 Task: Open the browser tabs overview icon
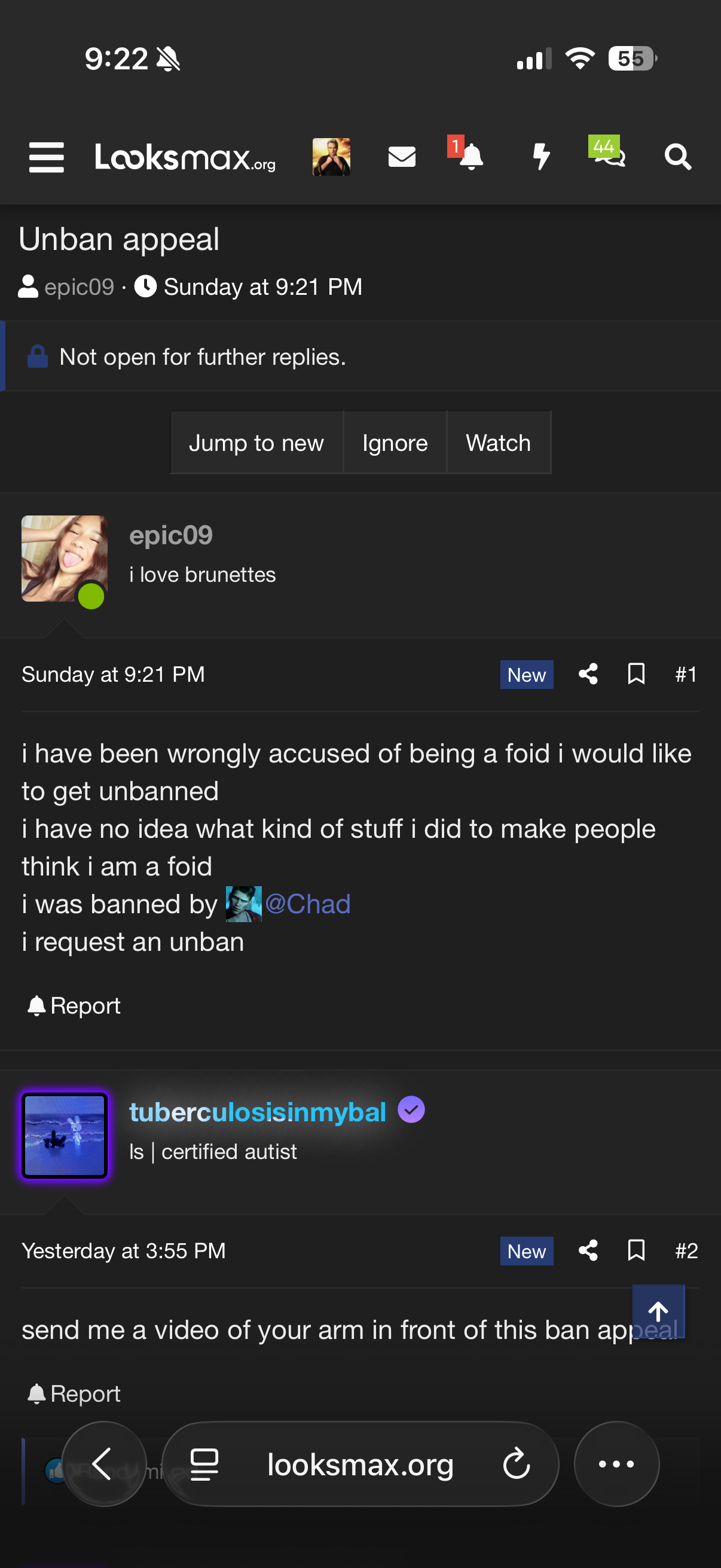pyautogui.click(x=204, y=1463)
